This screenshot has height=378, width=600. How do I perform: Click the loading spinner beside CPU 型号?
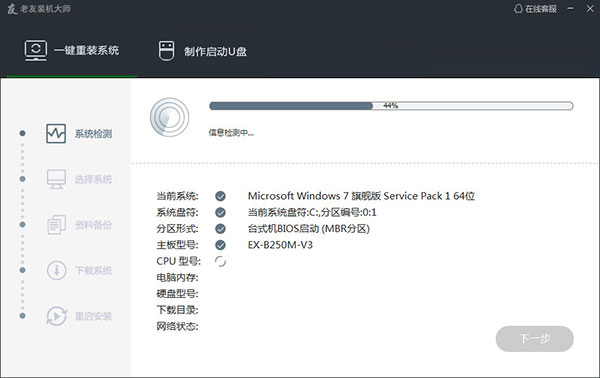tap(220, 261)
